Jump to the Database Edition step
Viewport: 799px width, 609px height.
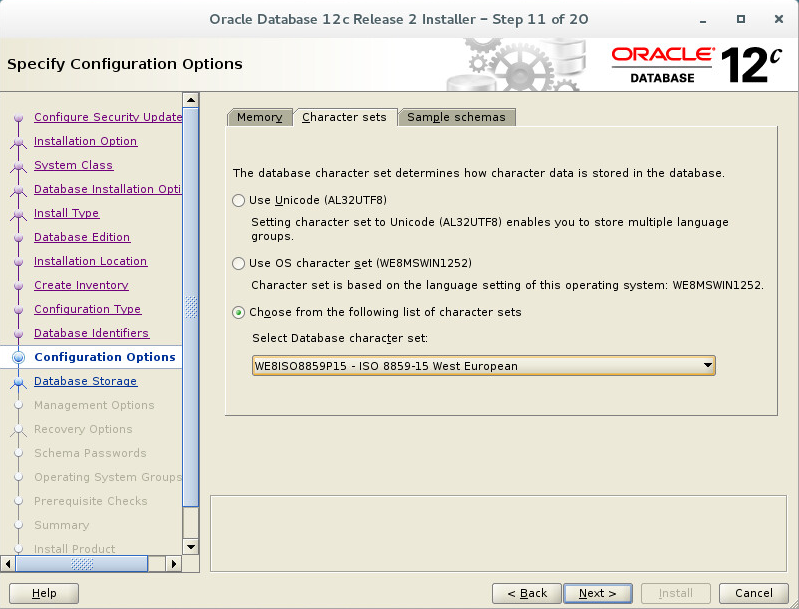82,237
